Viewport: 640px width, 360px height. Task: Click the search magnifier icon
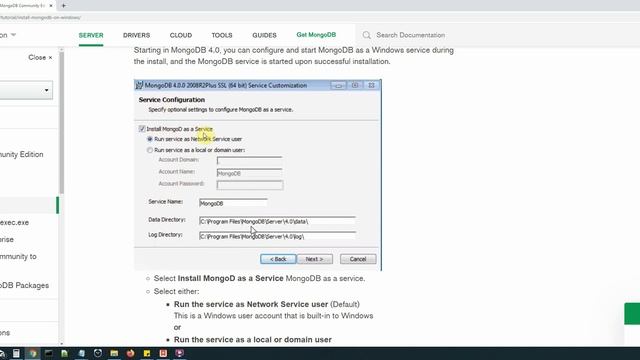pyautogui.click(x=367, y=35)
